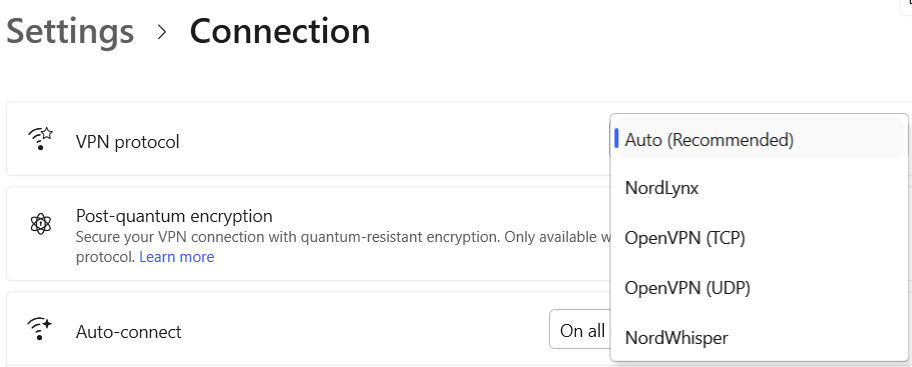The width and height of the screenshot is (912, 367).
Task: Expand the Auto-connect 'On all' dropdown
Action: [x=580, y=329]
